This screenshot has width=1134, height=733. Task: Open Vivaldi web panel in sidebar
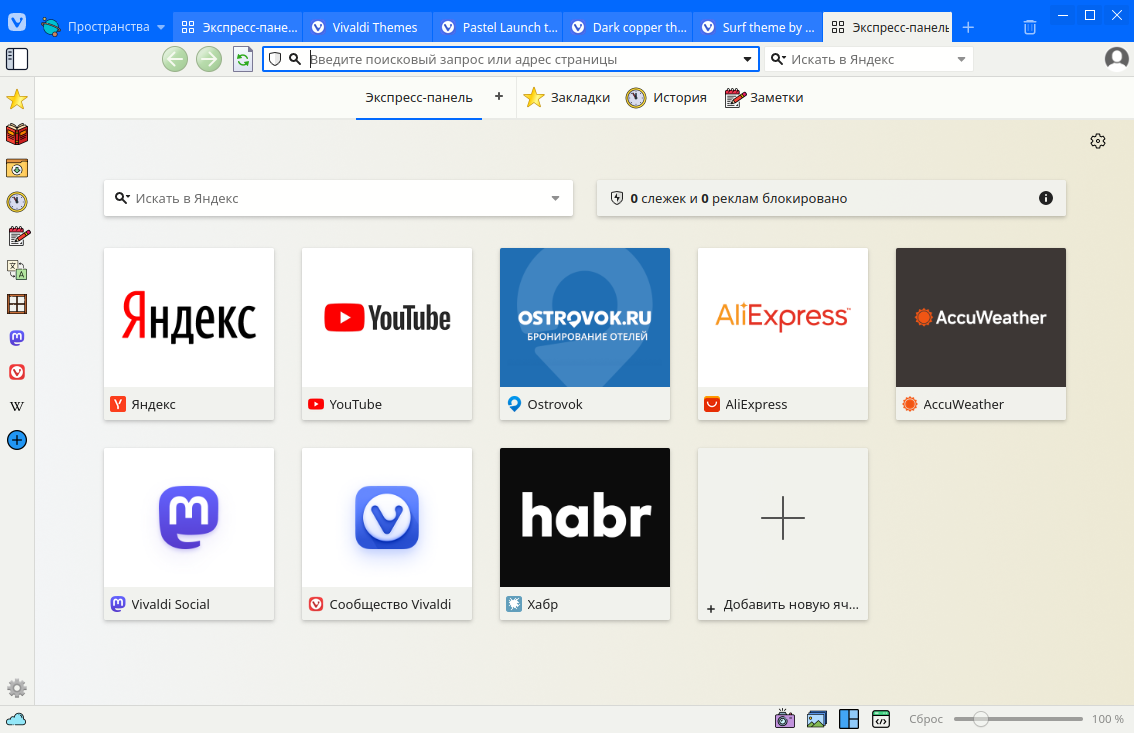click(17, 372)
